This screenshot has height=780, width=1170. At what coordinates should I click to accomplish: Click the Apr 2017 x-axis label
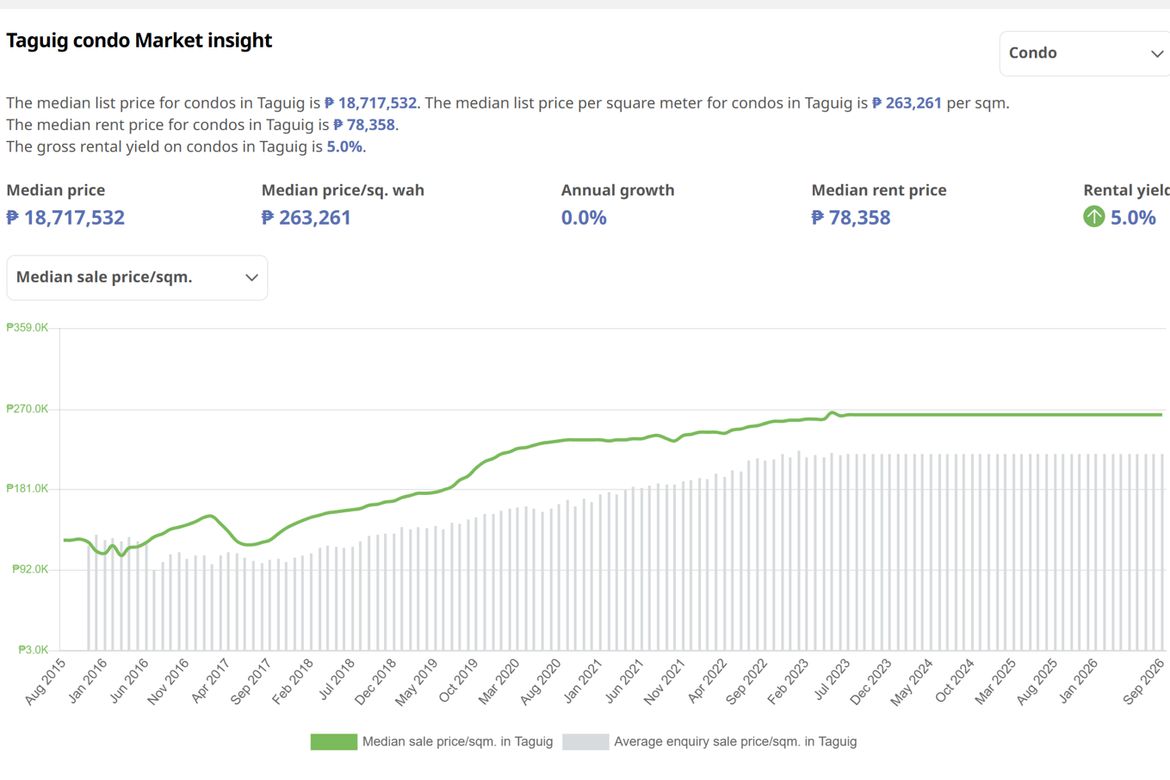210,681
